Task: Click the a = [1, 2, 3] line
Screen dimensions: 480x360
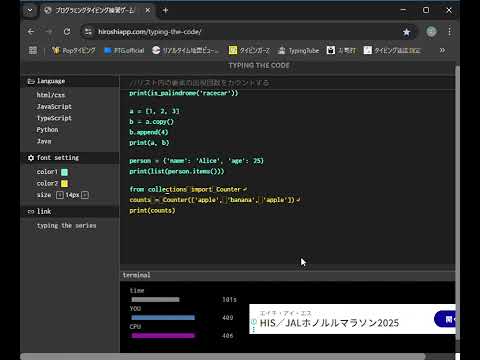Action: (154, 111)
